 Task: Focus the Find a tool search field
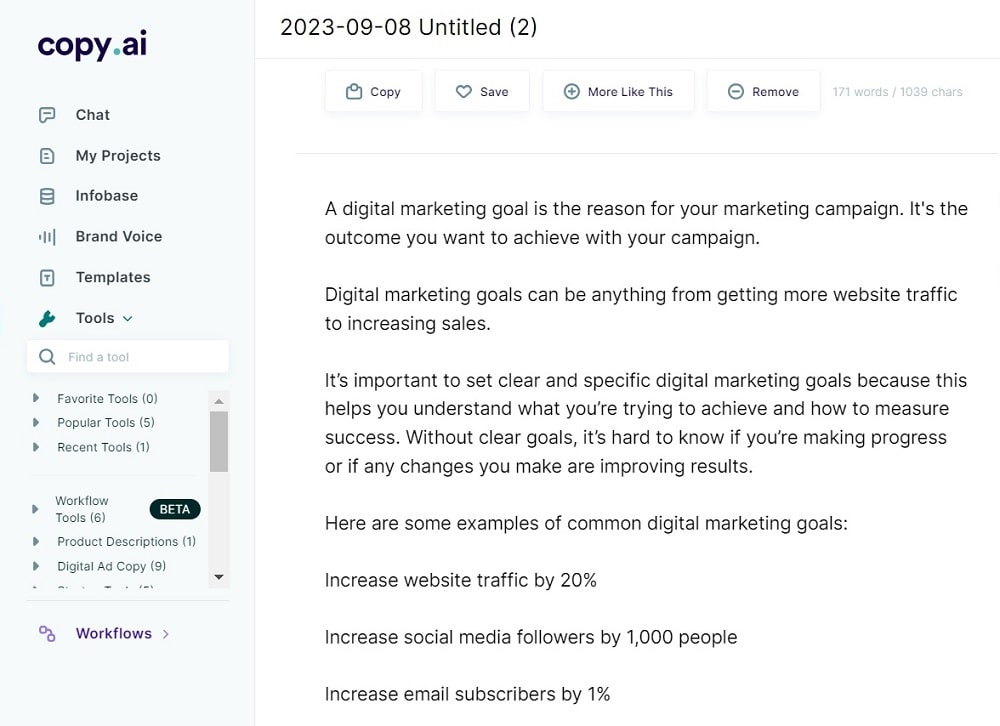coord(128,357)
